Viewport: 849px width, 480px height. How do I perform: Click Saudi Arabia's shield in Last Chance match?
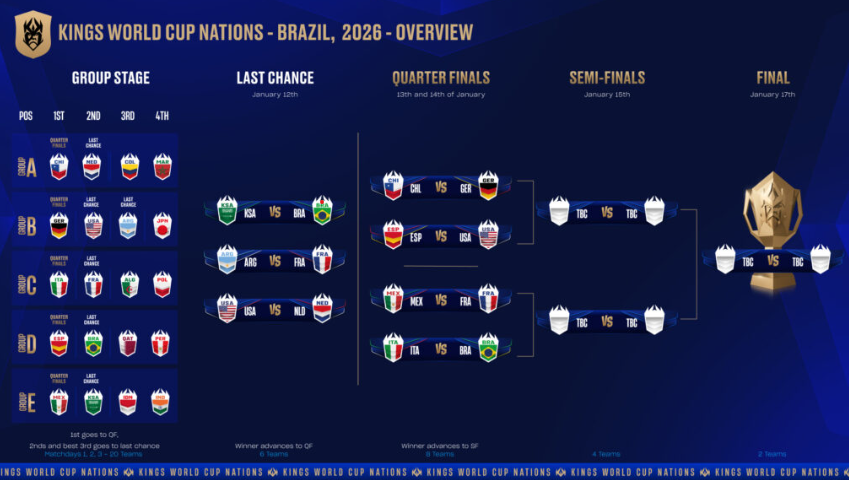(227, 212)
